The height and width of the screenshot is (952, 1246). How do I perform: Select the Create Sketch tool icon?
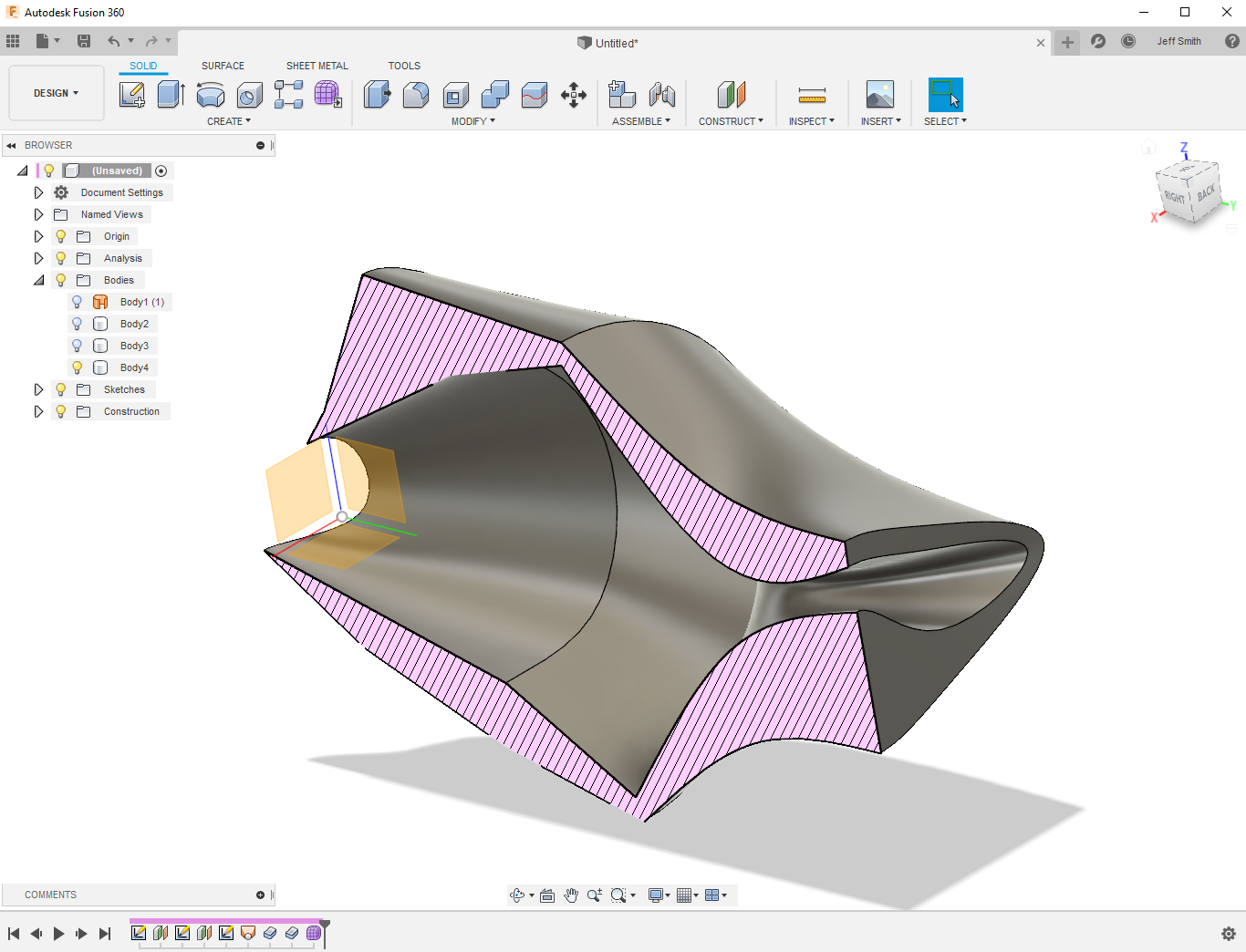[x=132, y=95]
